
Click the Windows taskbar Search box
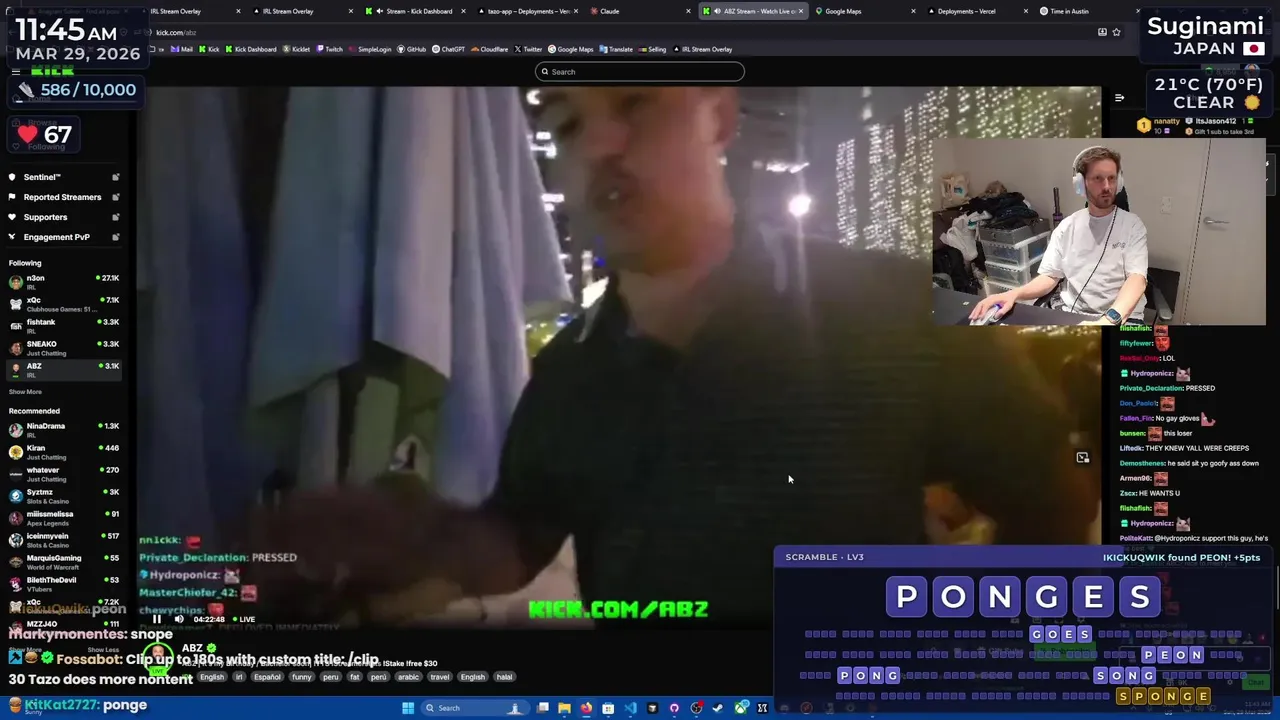pyautogui.click(x=475, y=708)
